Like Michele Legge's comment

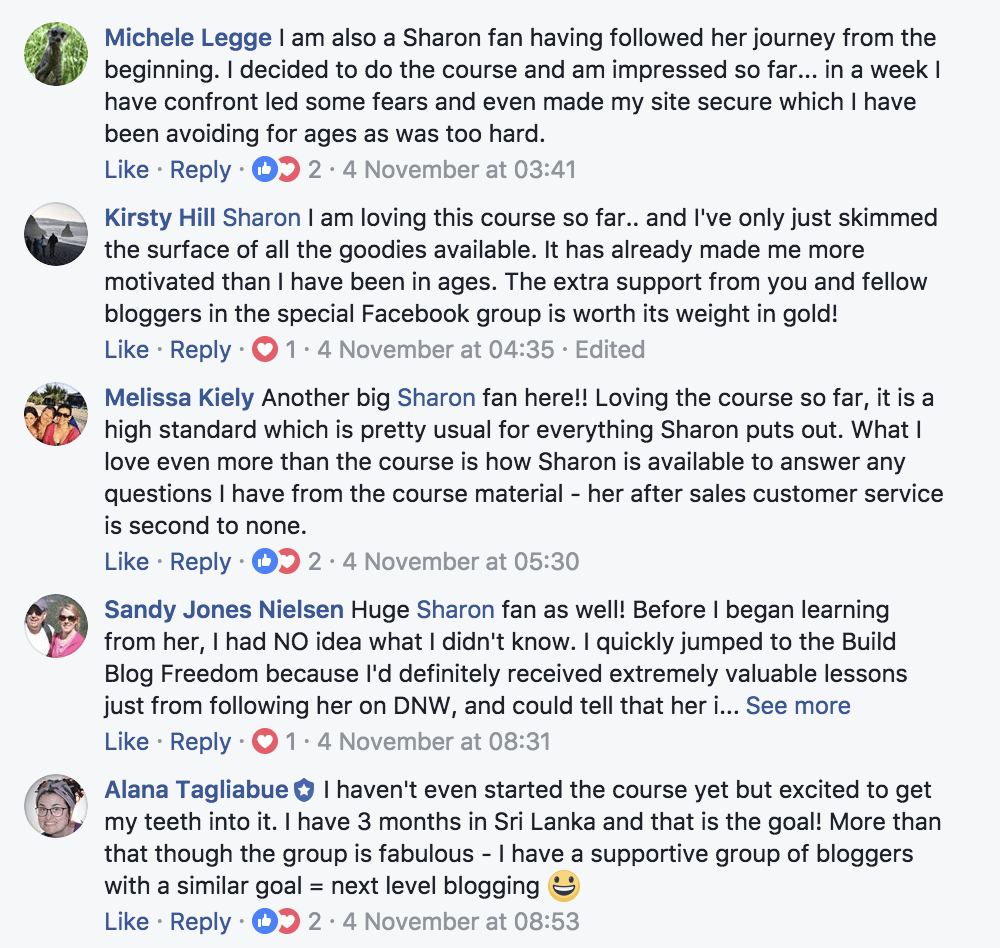(126, 170)
